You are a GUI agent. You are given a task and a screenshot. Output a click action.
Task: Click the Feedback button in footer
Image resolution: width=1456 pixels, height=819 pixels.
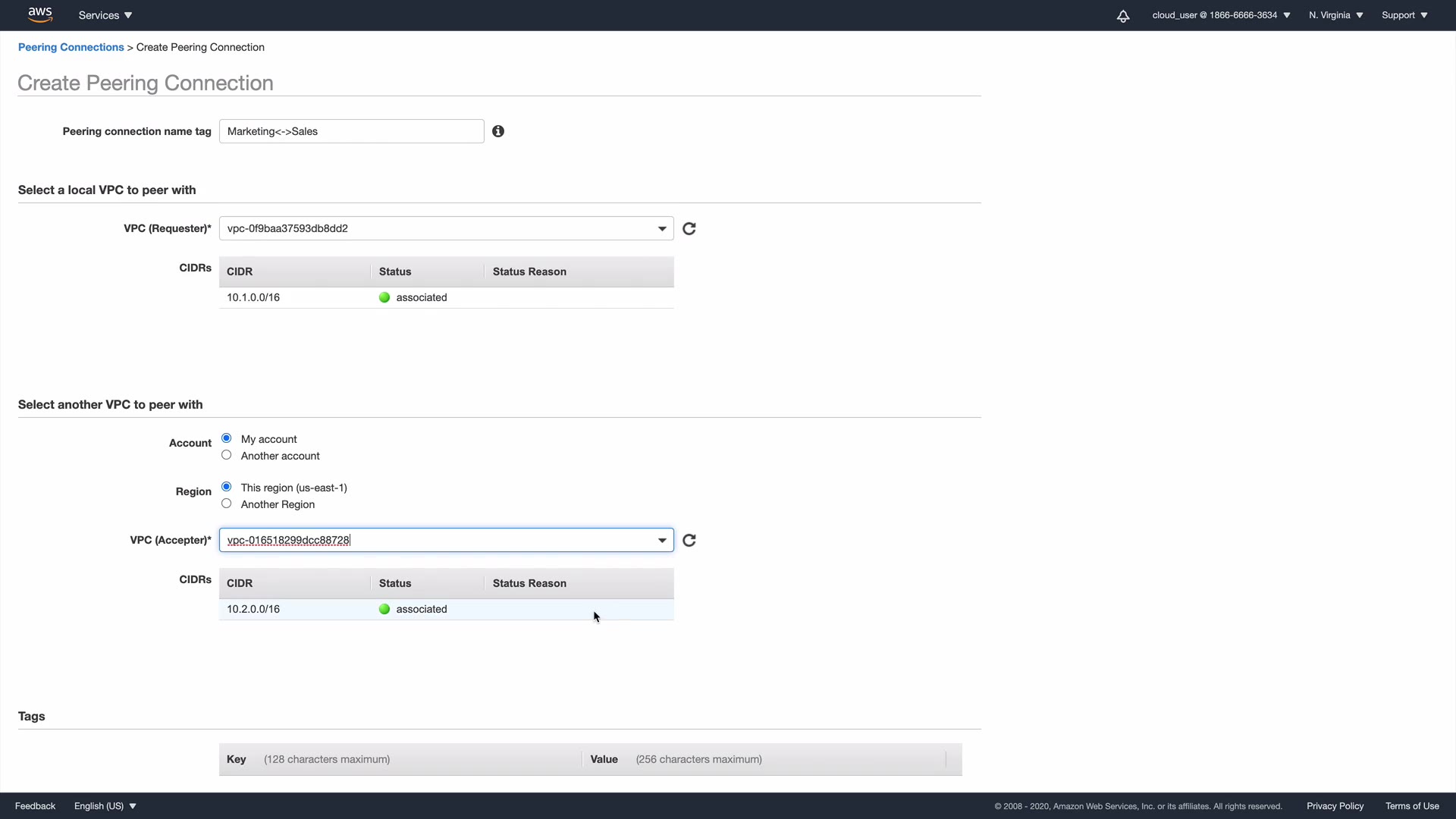35,806
